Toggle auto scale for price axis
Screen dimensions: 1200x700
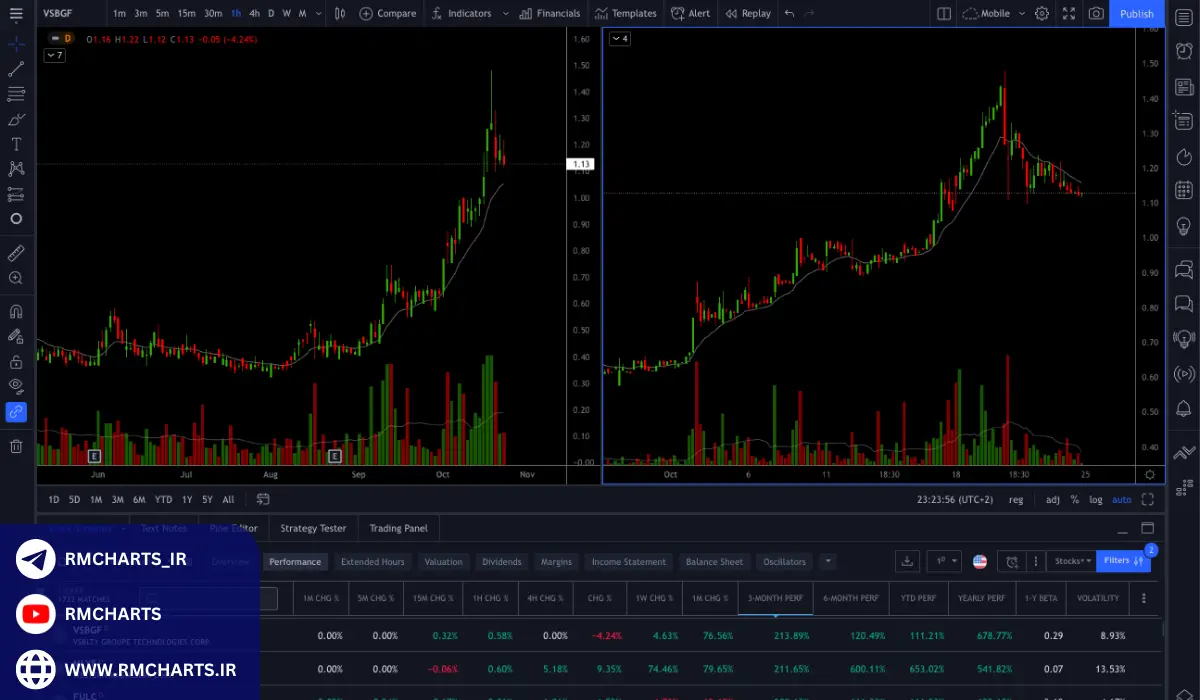[1122, 499]
